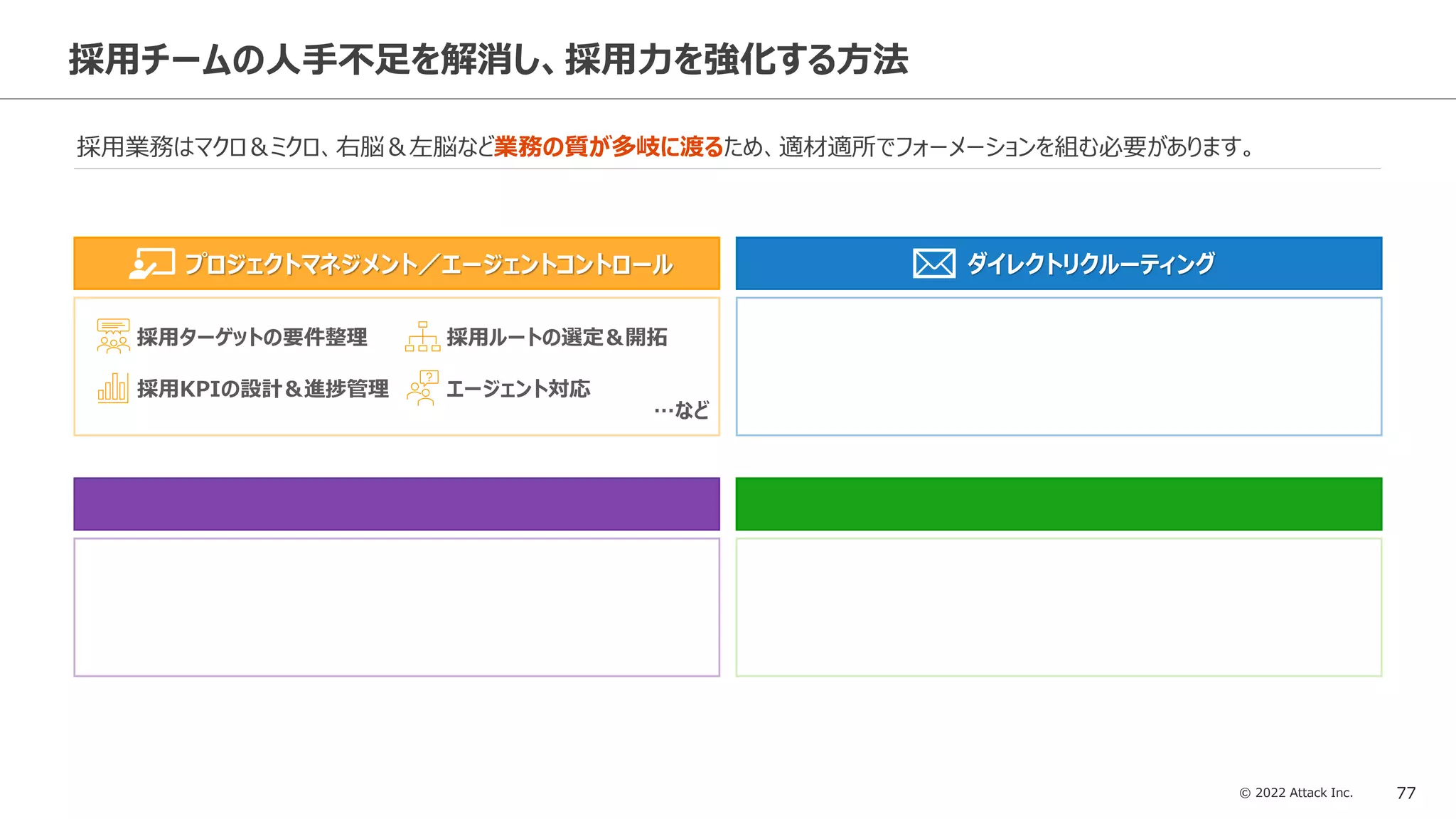Click the empty blue-bordered content box

[1059, 366]
